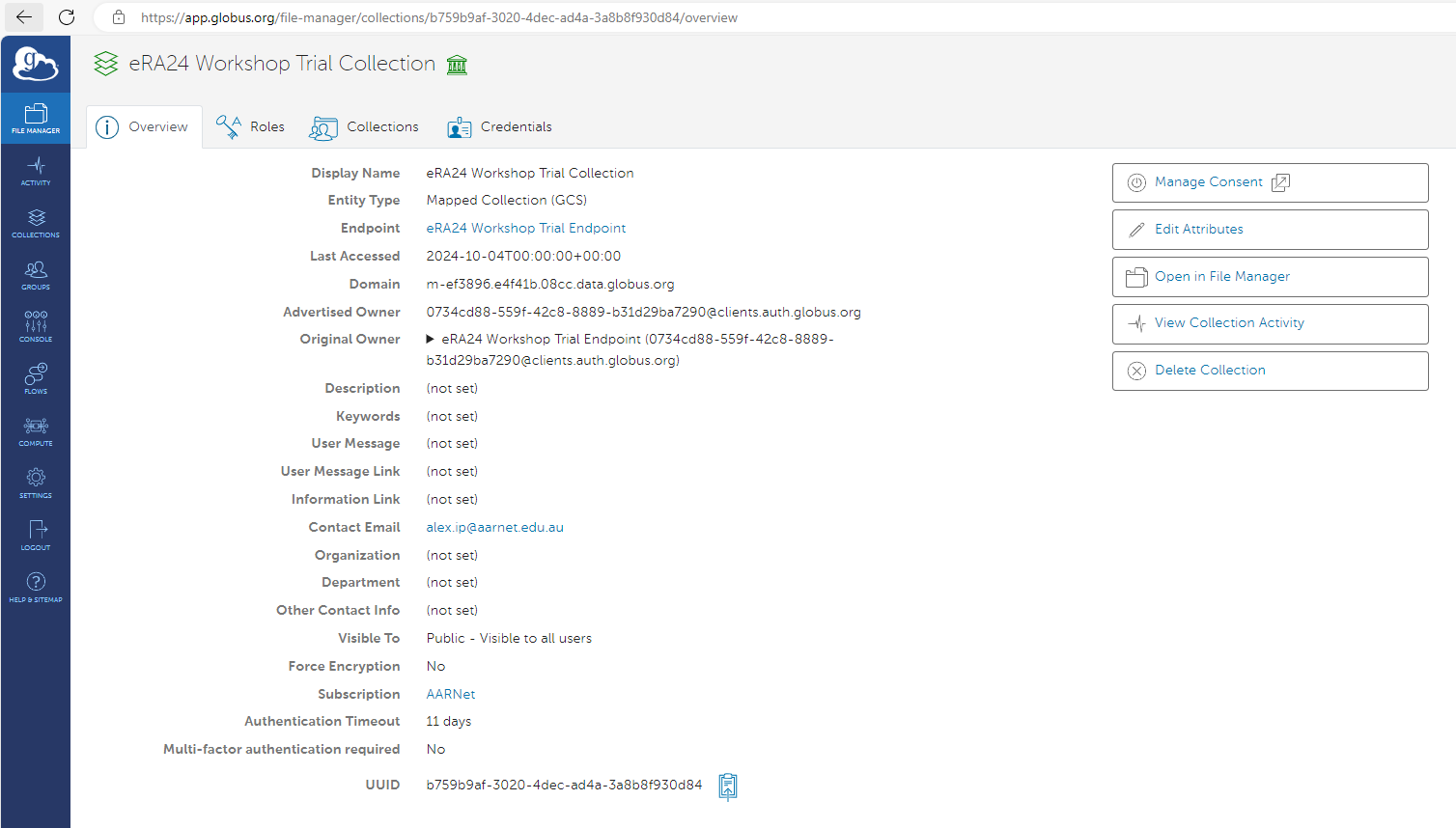1456x828 pixels.
Task: Click the Last Accessed value 2024-10-04T00:00:00+00:00
Action: pos(523,256)
